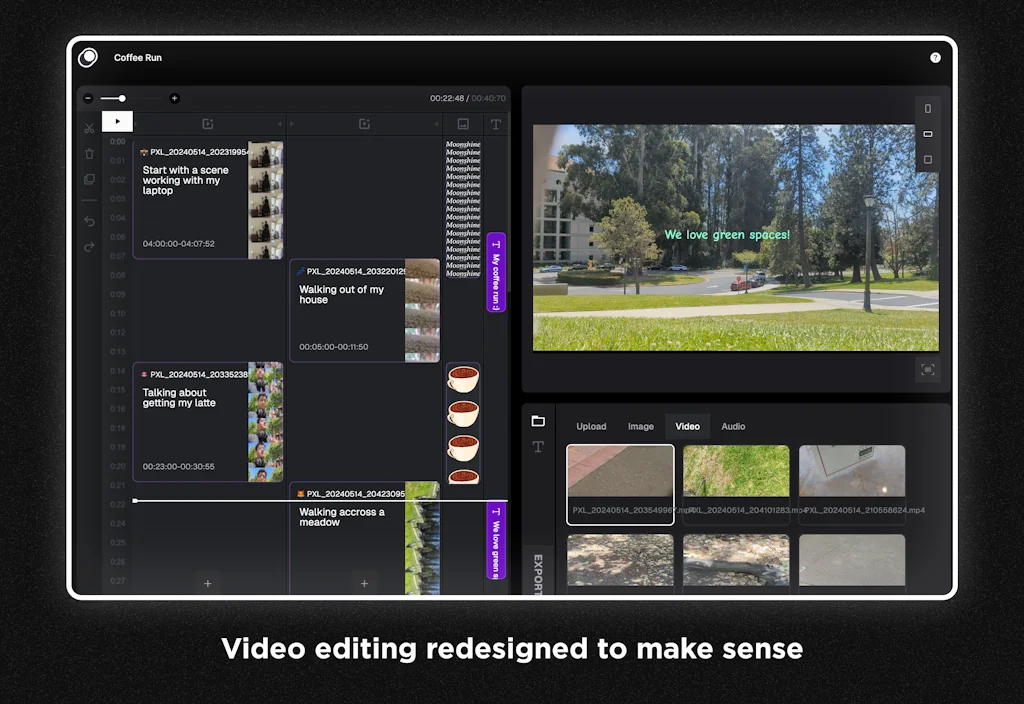The height and width of the screenshot is (704, 1024).
Task: Select portrait aspect ratio option
Action: pyautogui.click(x=927, y=108)
